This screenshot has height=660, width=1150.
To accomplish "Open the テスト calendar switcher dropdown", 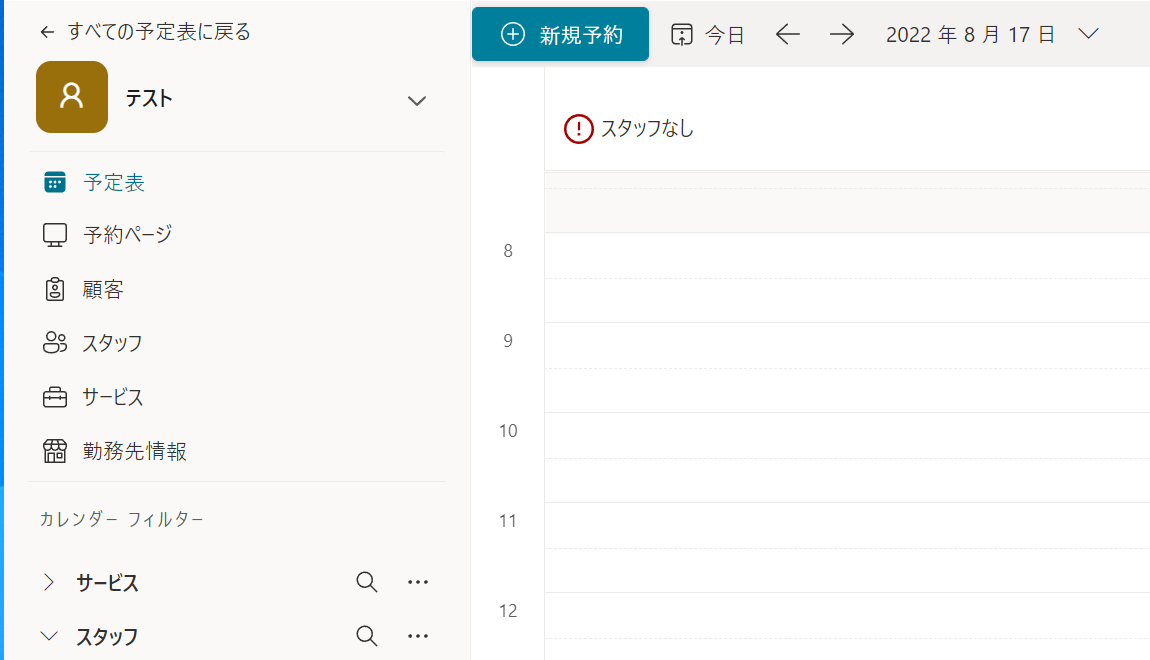I will [x=417, y=100].
